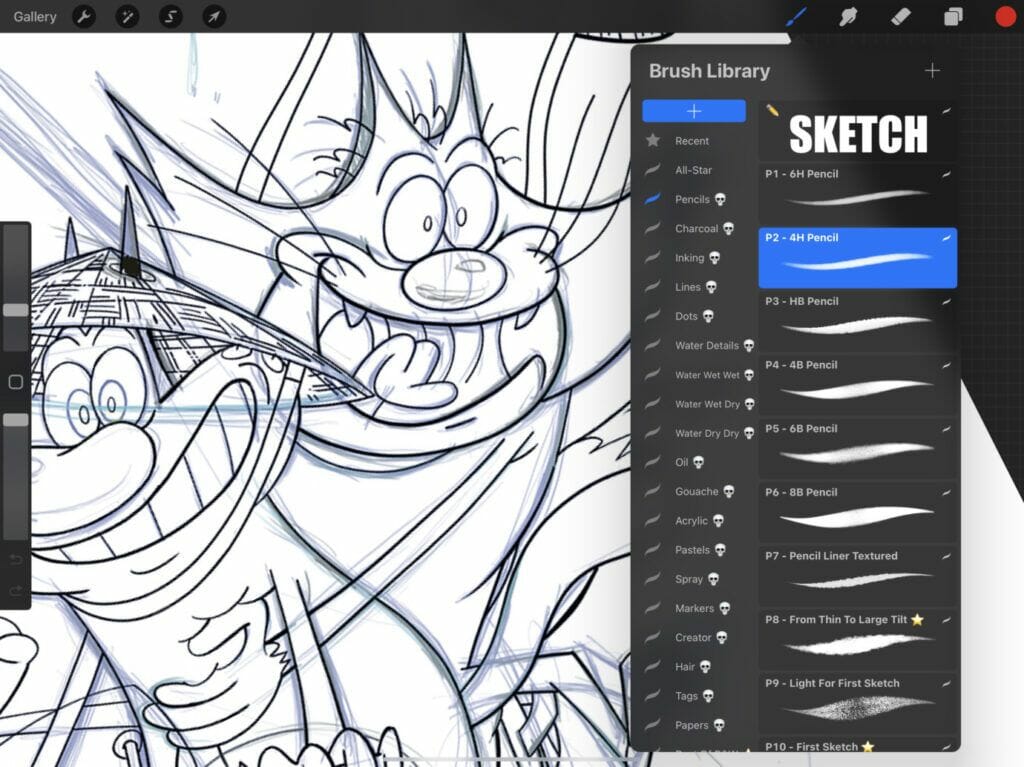Select the P2 - 4H Pencil brush

tap(857, 257)
